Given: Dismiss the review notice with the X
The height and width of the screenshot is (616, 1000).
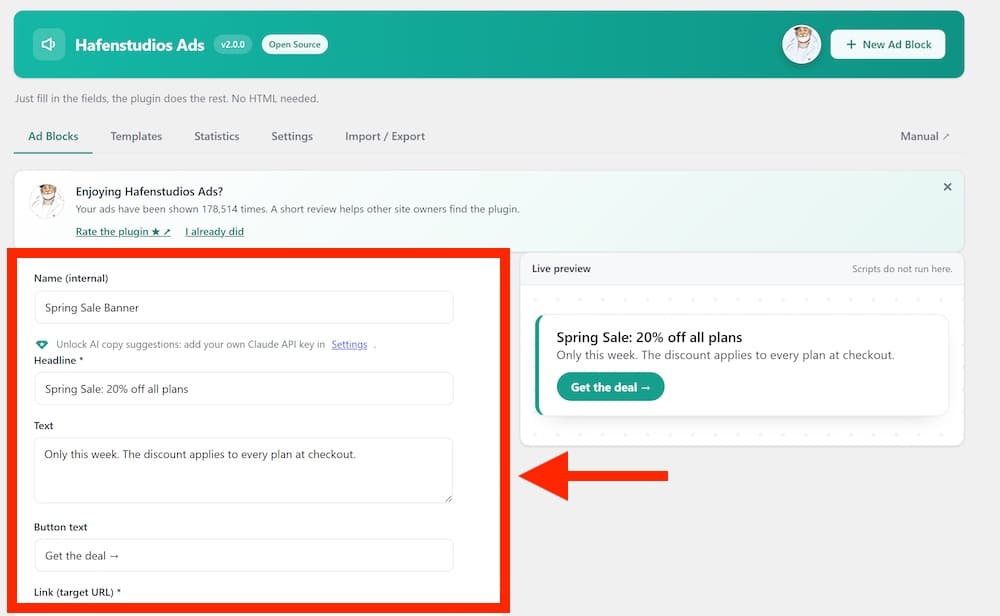Looking at the screenshot, I should coord(947,187).
